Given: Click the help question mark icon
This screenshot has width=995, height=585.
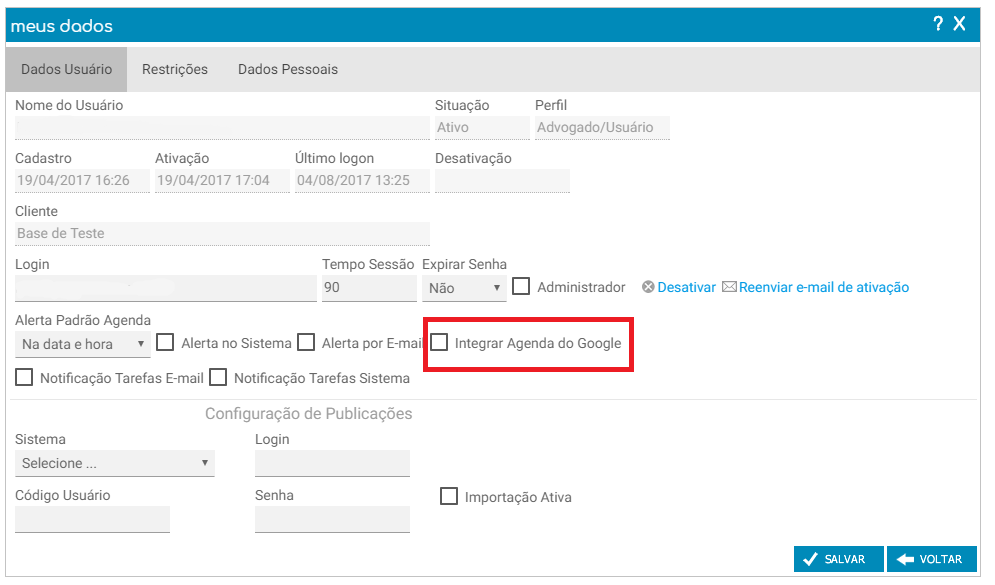Looking at the screenshot, I should [938, 24].
